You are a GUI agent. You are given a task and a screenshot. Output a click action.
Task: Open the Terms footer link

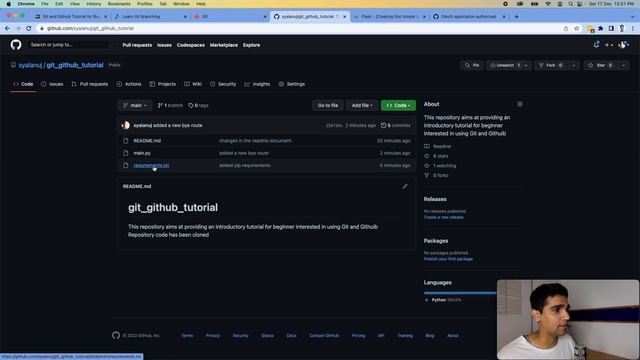[x=187, y=336]
